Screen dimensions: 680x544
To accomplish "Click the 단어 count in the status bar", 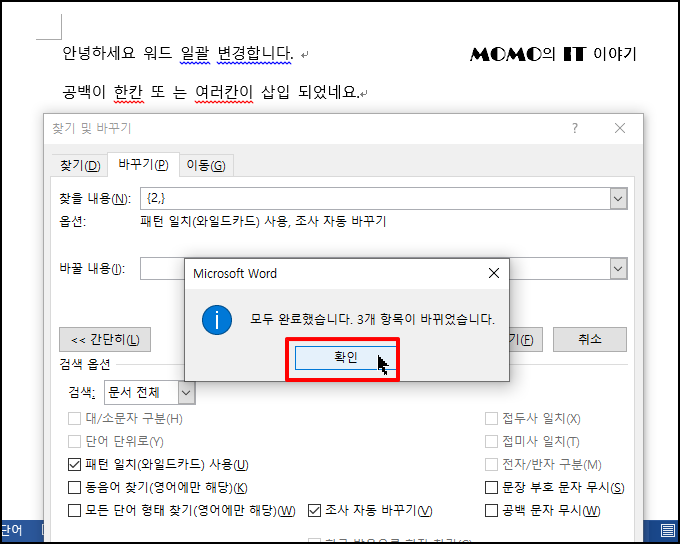I will click(x=11, y=530).
